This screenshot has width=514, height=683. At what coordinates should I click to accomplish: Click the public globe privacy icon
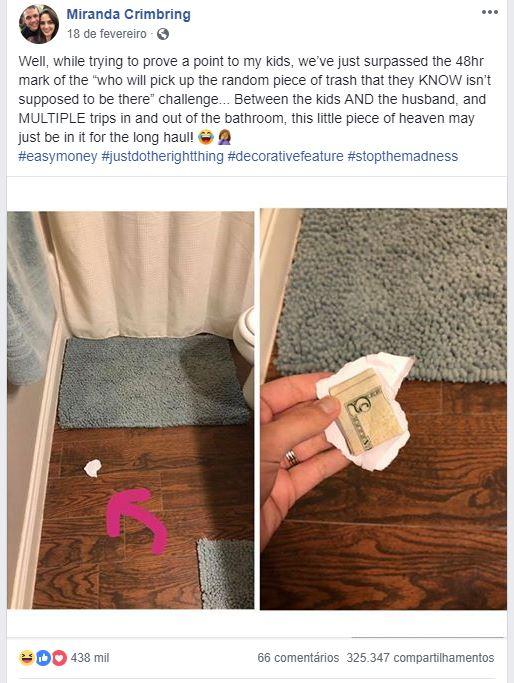click(x=163, y=34)
